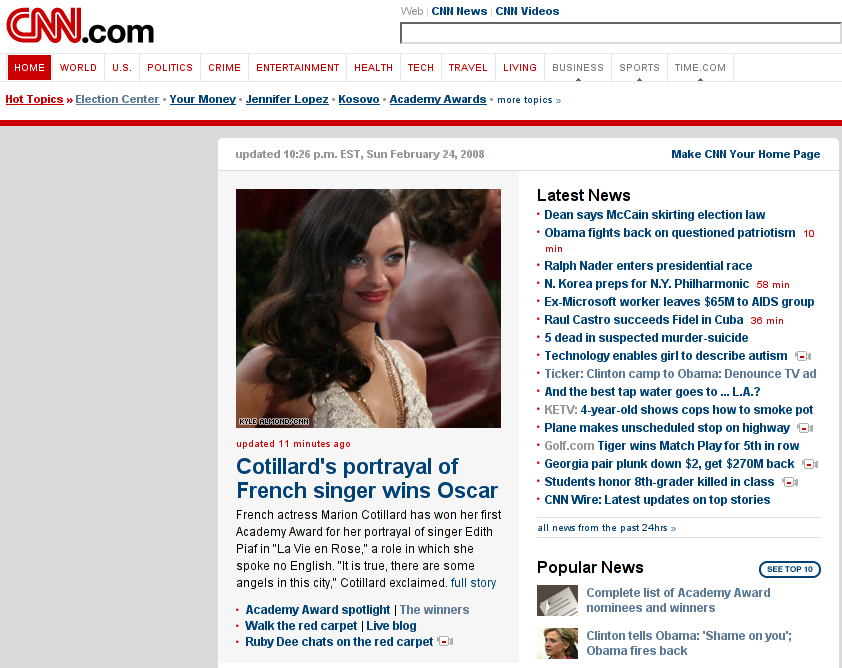Click the See Top 10 button
Viewport: 842px width, 668px height.
(789, 569)
